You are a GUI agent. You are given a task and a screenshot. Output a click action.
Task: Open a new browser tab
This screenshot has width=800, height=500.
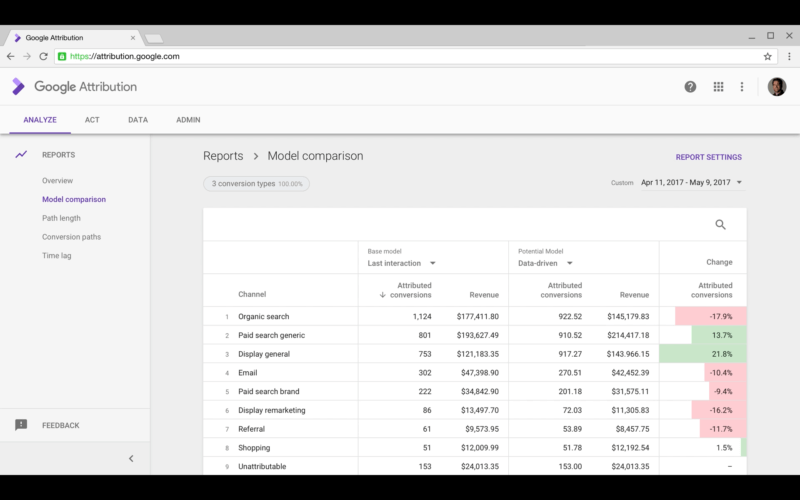tap(154, 38)
